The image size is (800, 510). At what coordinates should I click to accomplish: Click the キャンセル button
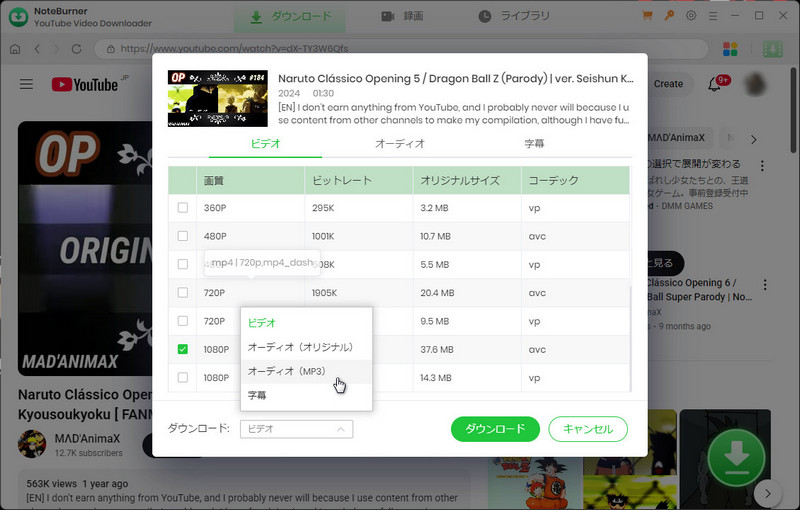[588, 429]
